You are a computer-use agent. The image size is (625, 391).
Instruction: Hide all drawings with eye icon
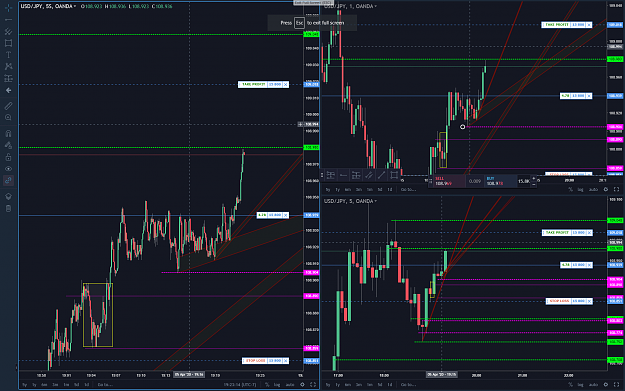8,169
